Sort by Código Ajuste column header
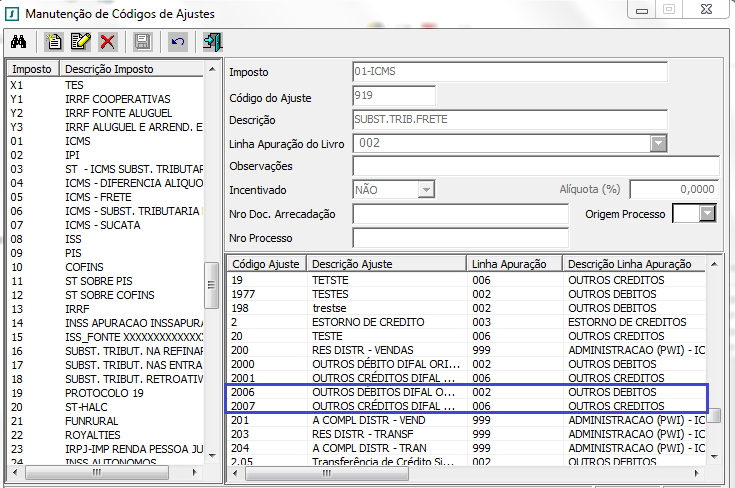Screen dimensions: 735x488 pos(265,264)
